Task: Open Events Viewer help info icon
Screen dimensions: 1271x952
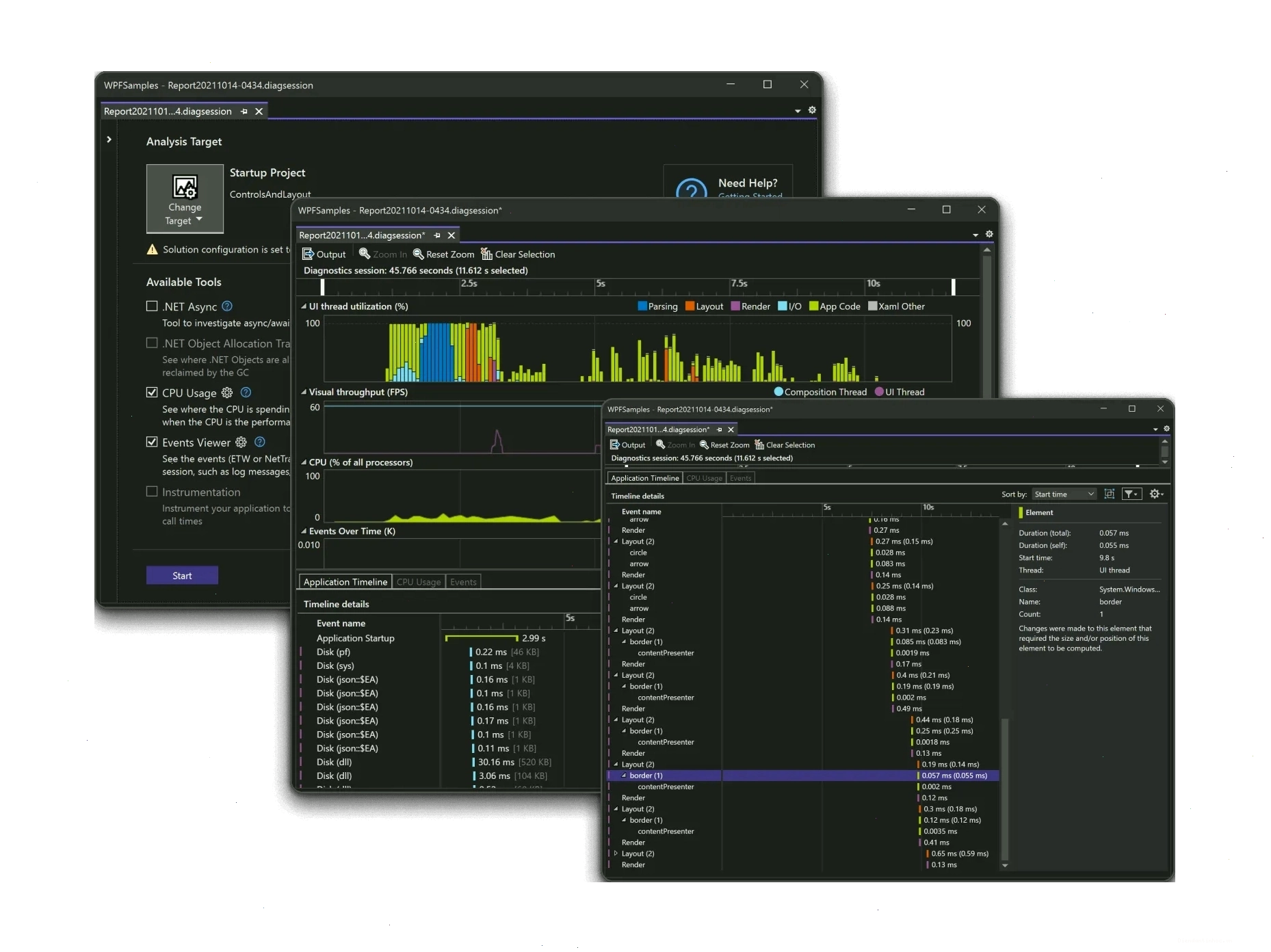Action: coord(260,442)
